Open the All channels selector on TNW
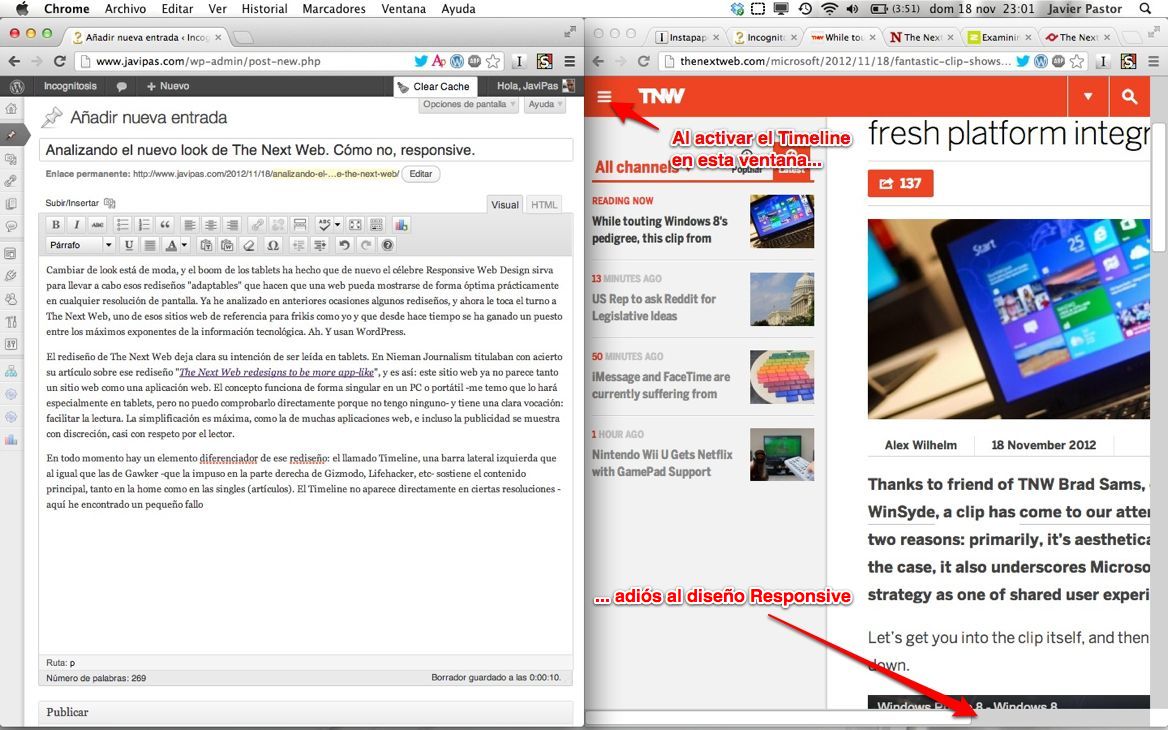 tap(642, 168)
